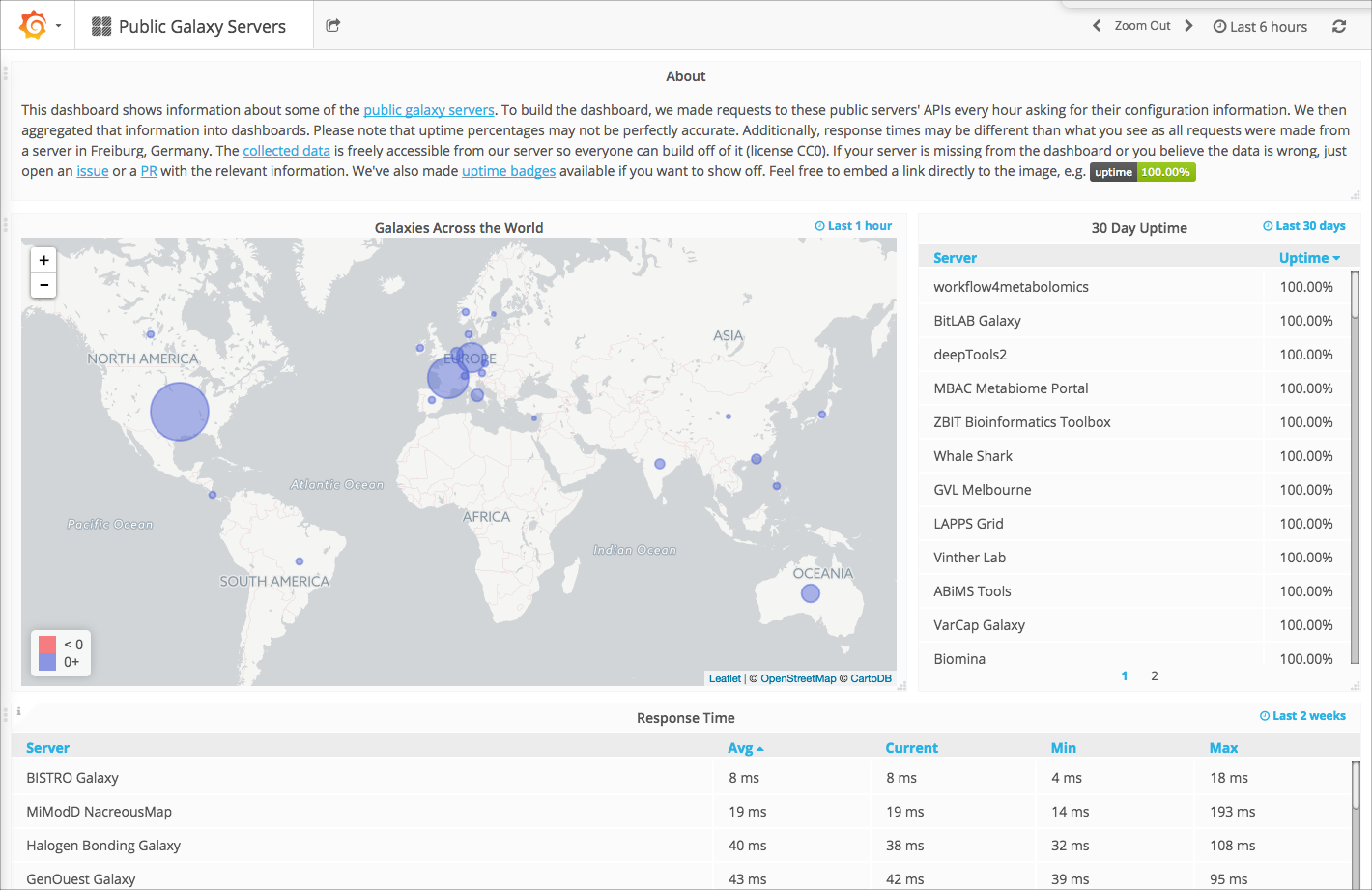Select the deepTools2 server row
The image size is (1372, 890).
tap(1134, 355)
